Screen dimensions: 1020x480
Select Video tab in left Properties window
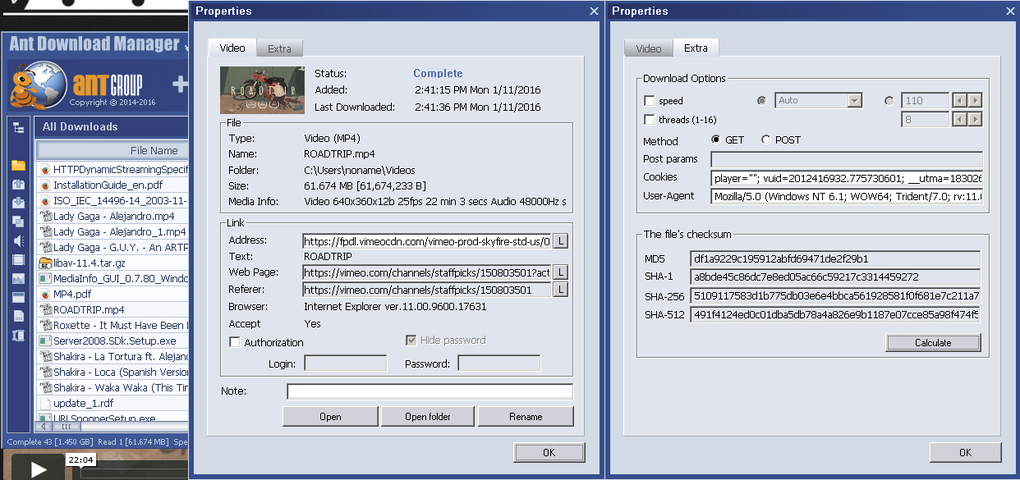[232, 48]
